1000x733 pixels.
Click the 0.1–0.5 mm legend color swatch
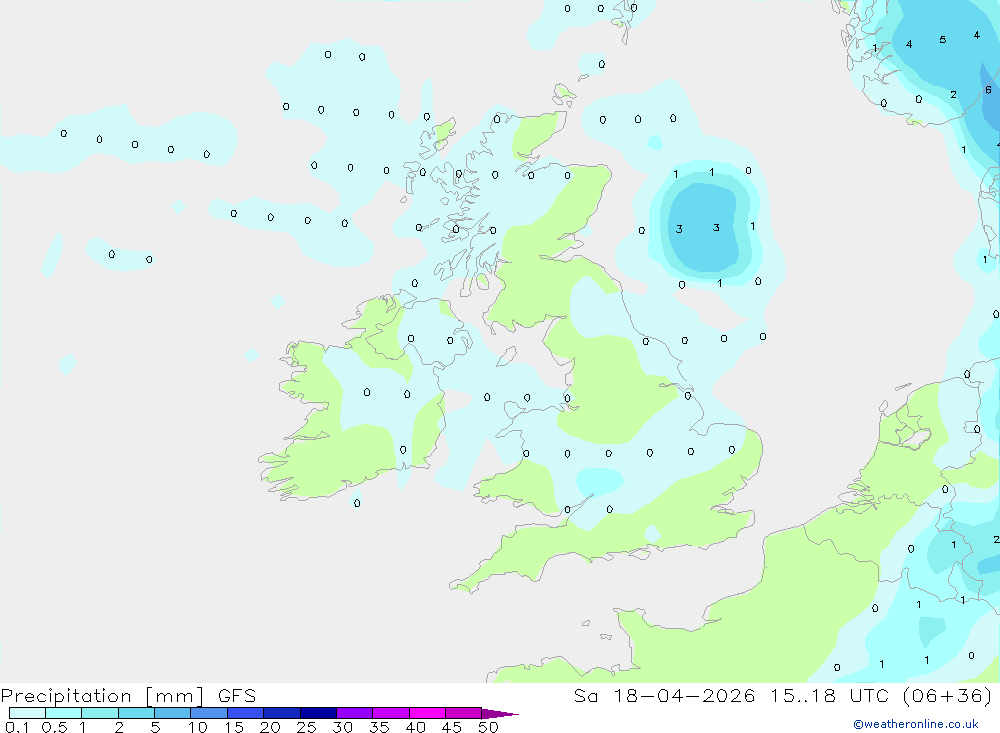tap(27, 713)
